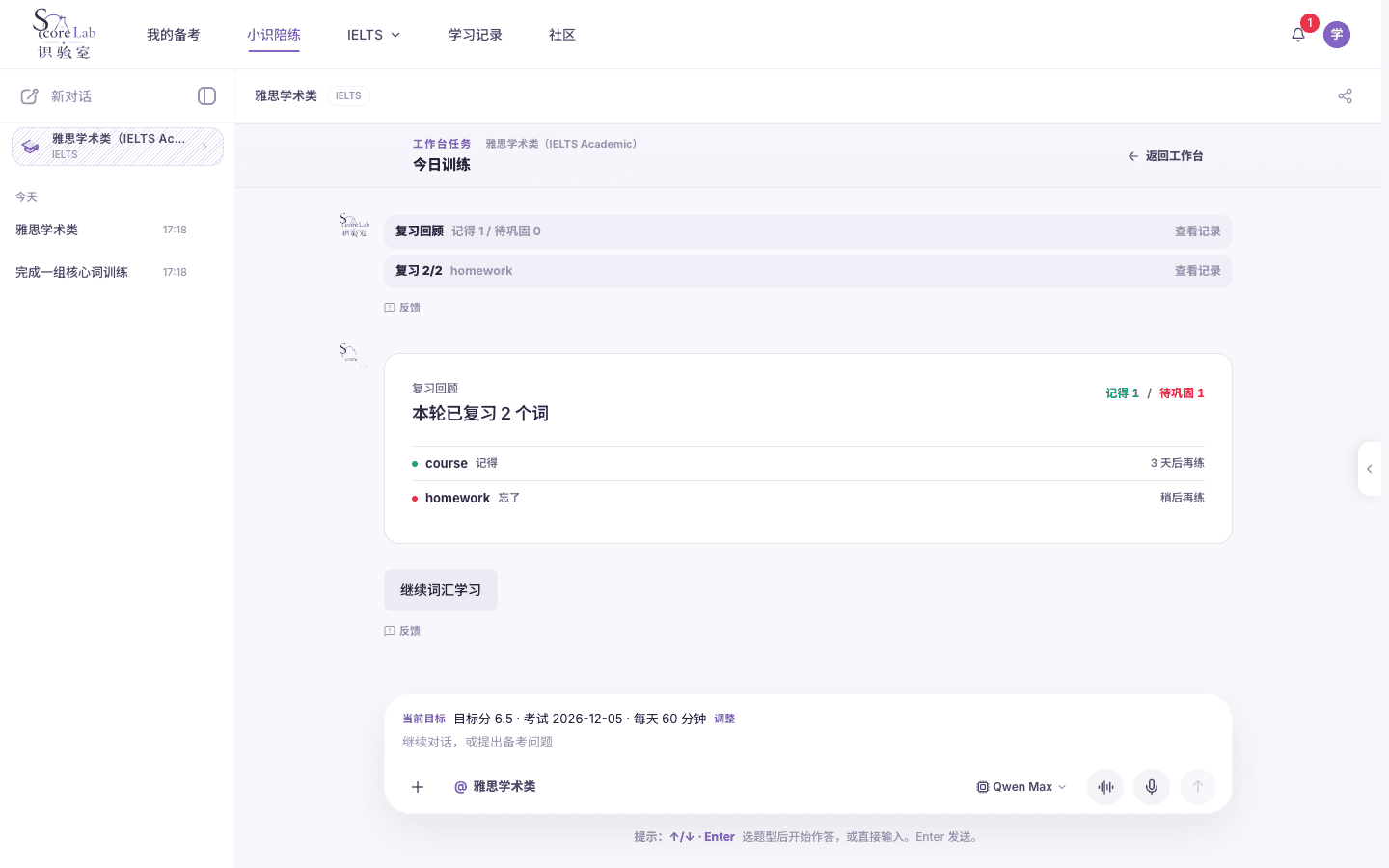Click the send arrow button
Image resolution: width=1389 pixels, height=868 pixels.
(x=1198, y=787)
